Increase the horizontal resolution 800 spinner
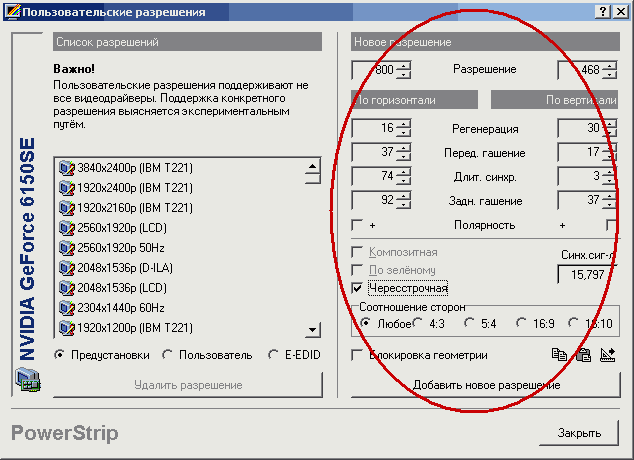 point(403,66)
